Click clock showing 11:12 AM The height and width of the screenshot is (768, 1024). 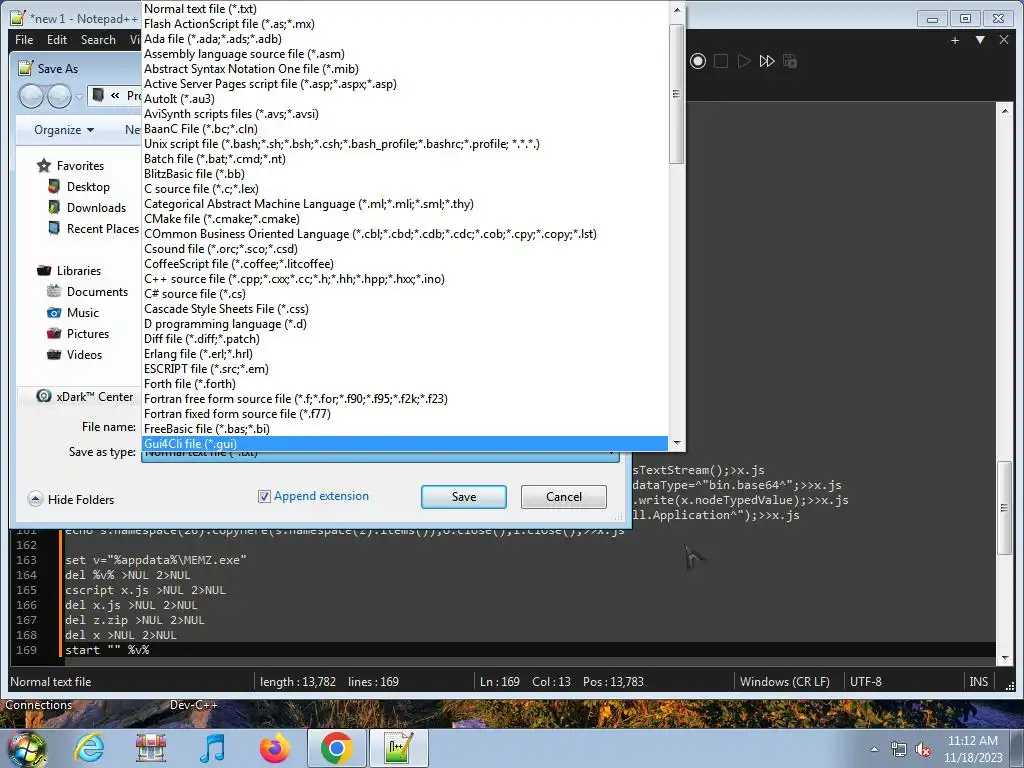click(972, 741)
